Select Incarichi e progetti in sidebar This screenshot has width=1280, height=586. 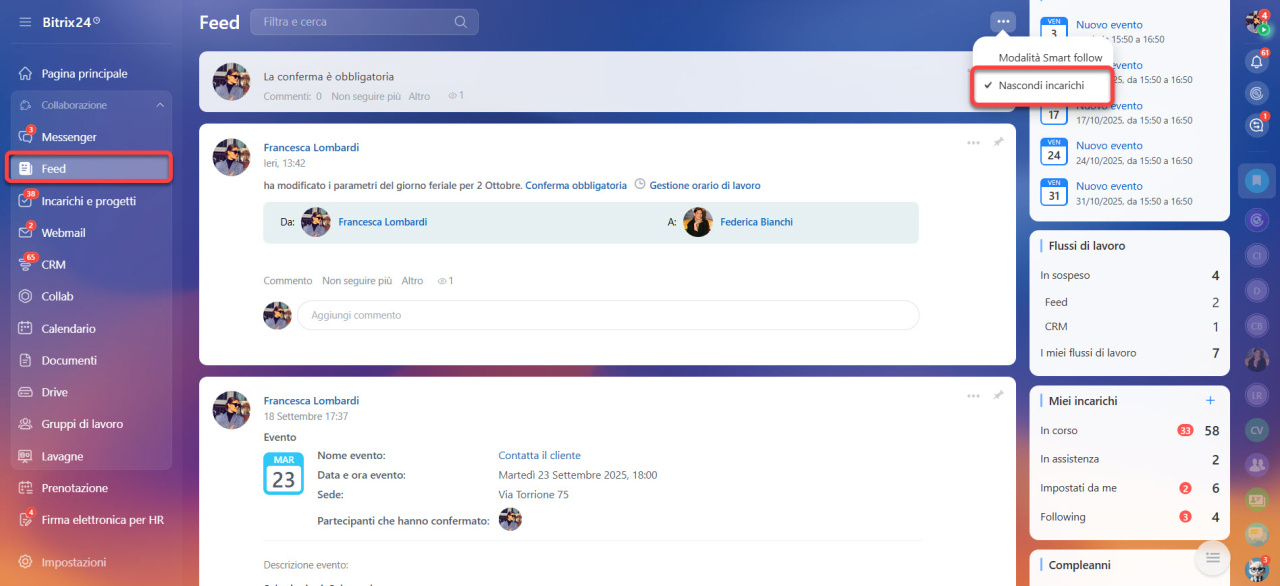(x=88, y=201)
